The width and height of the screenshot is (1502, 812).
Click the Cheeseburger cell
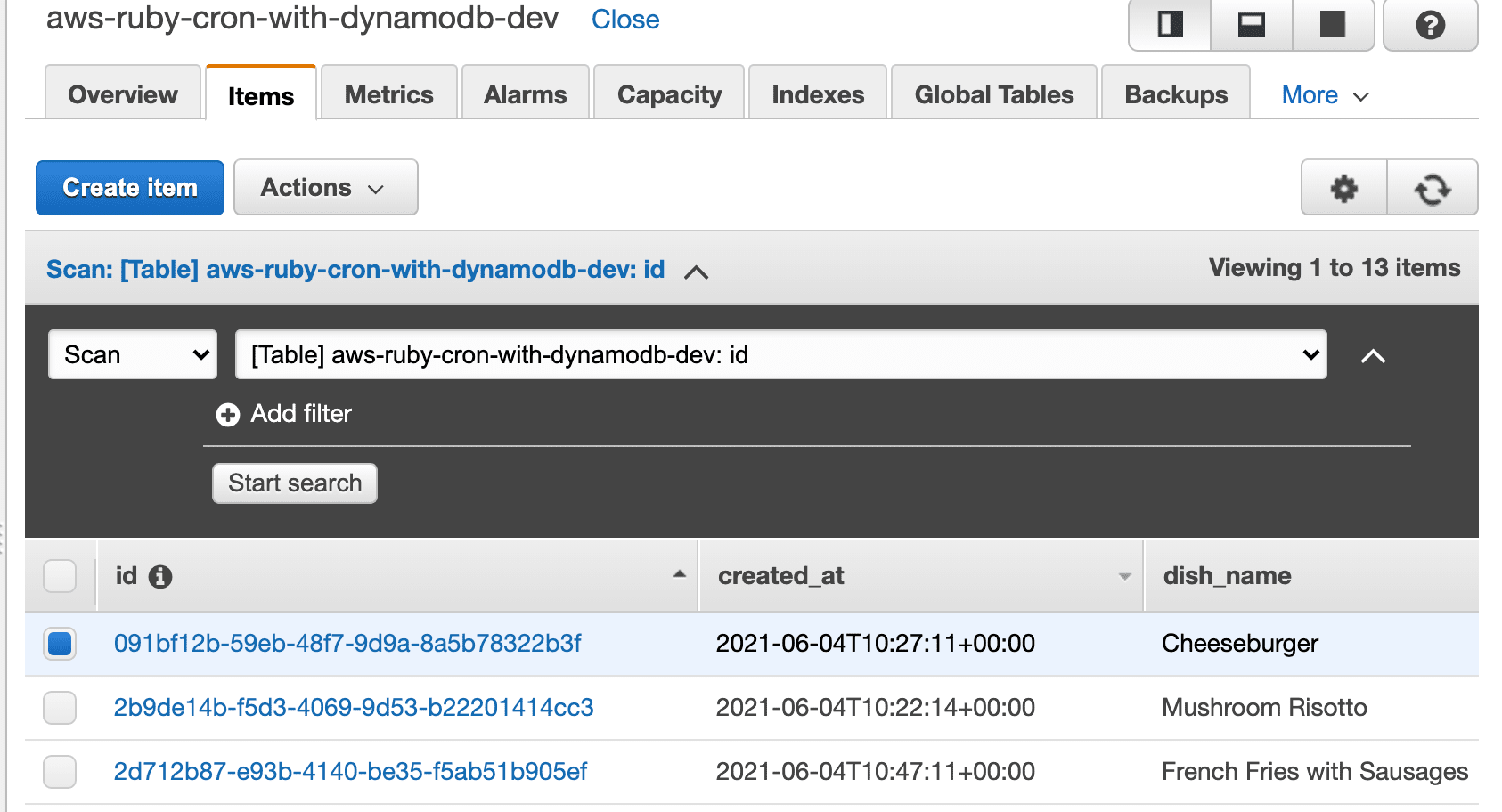click(x=1240, y=644)
